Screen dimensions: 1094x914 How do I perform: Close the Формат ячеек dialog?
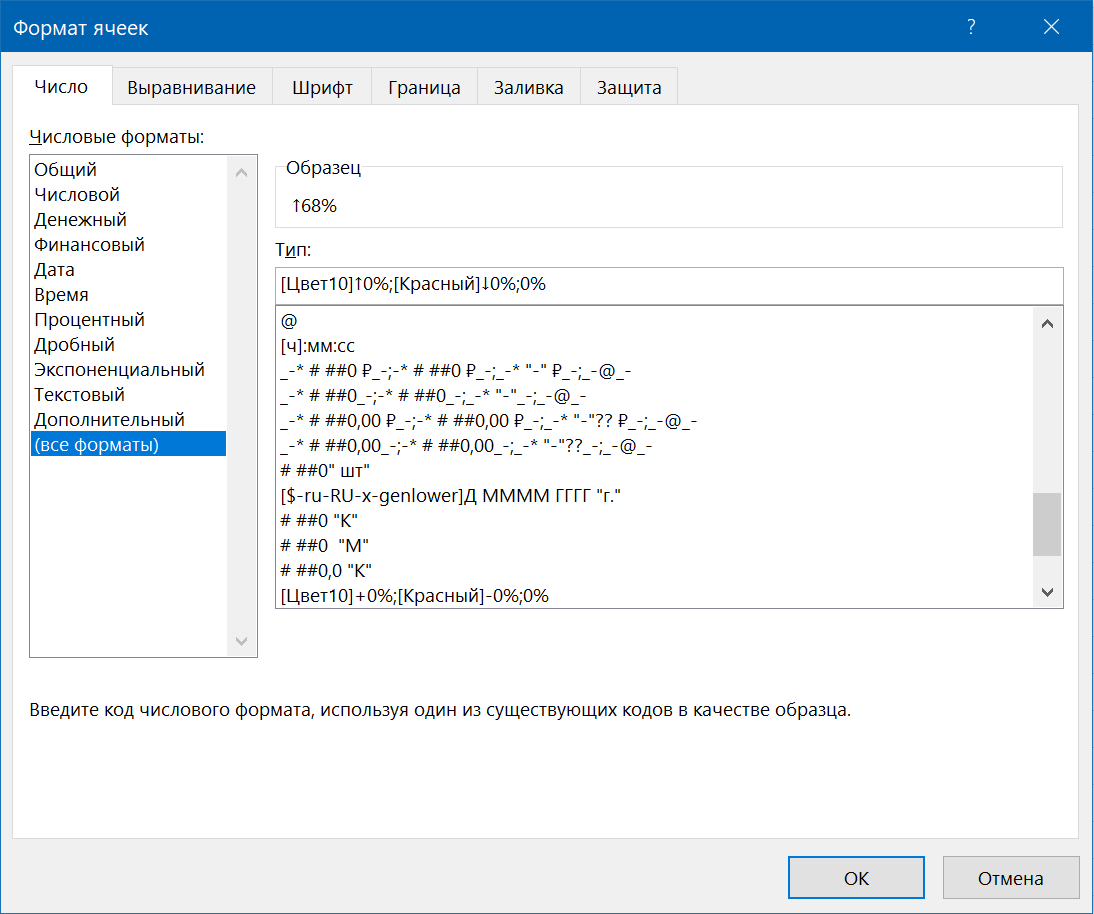point(1051,27)
